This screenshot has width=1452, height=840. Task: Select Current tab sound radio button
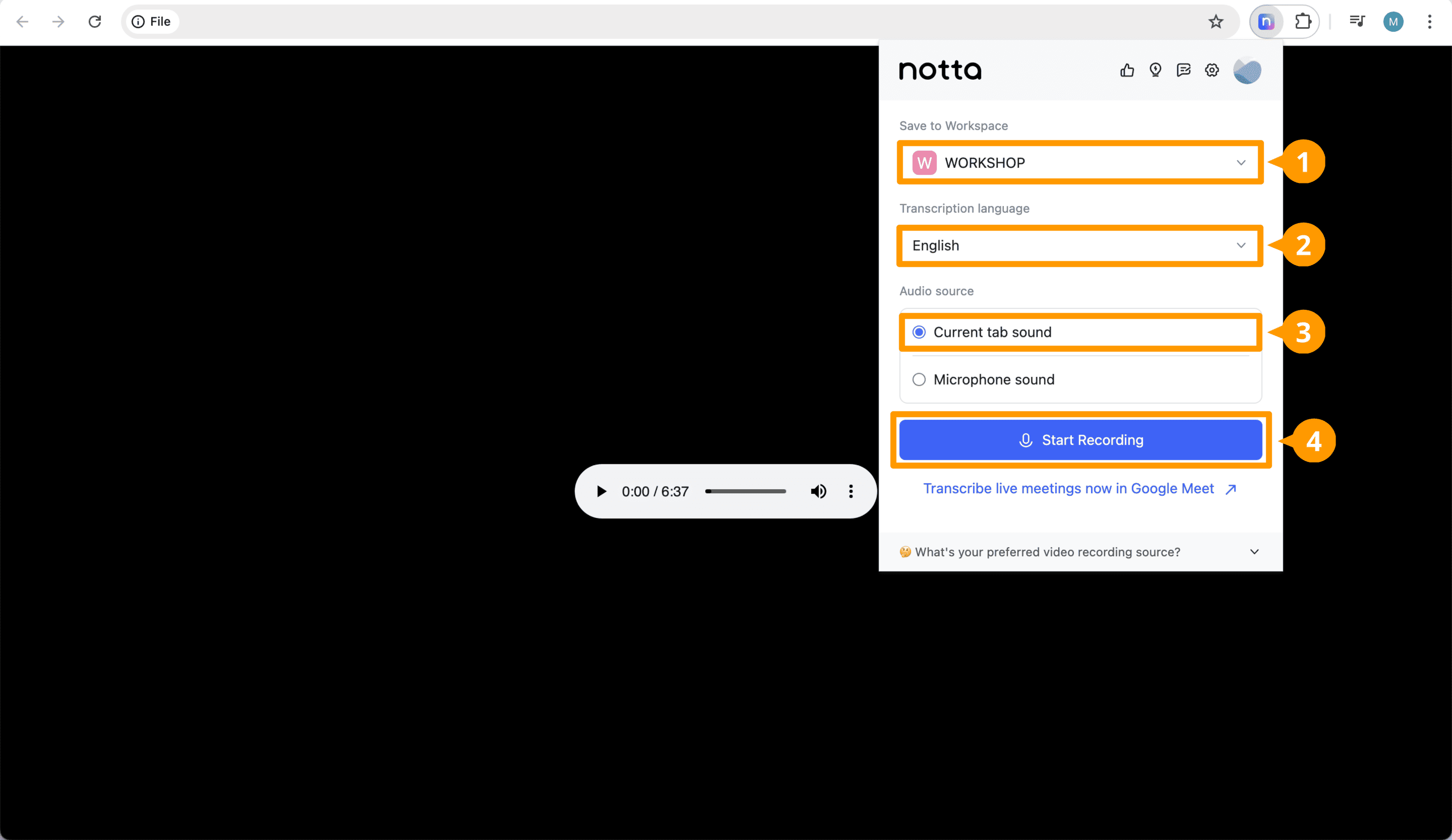919,332
